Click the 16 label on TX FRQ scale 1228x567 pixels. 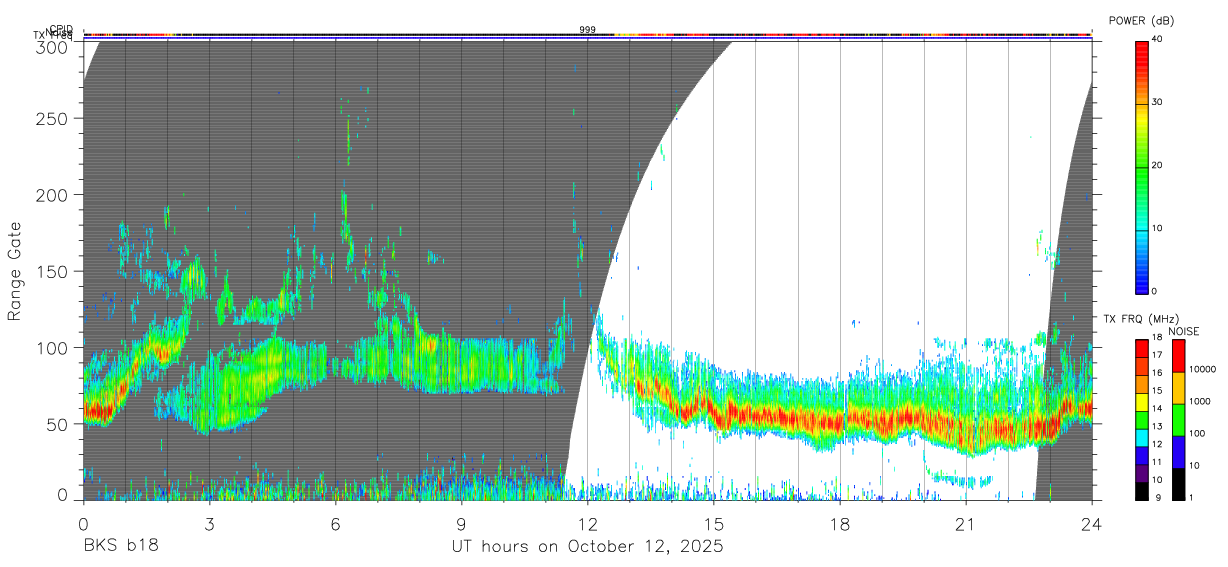pyautogui.click(x=1156, y=373)
